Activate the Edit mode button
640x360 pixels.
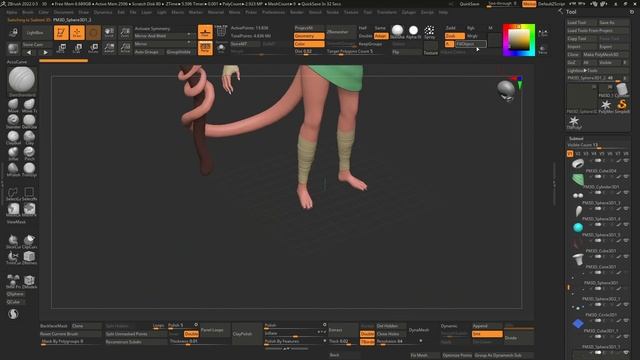(61, 33)
